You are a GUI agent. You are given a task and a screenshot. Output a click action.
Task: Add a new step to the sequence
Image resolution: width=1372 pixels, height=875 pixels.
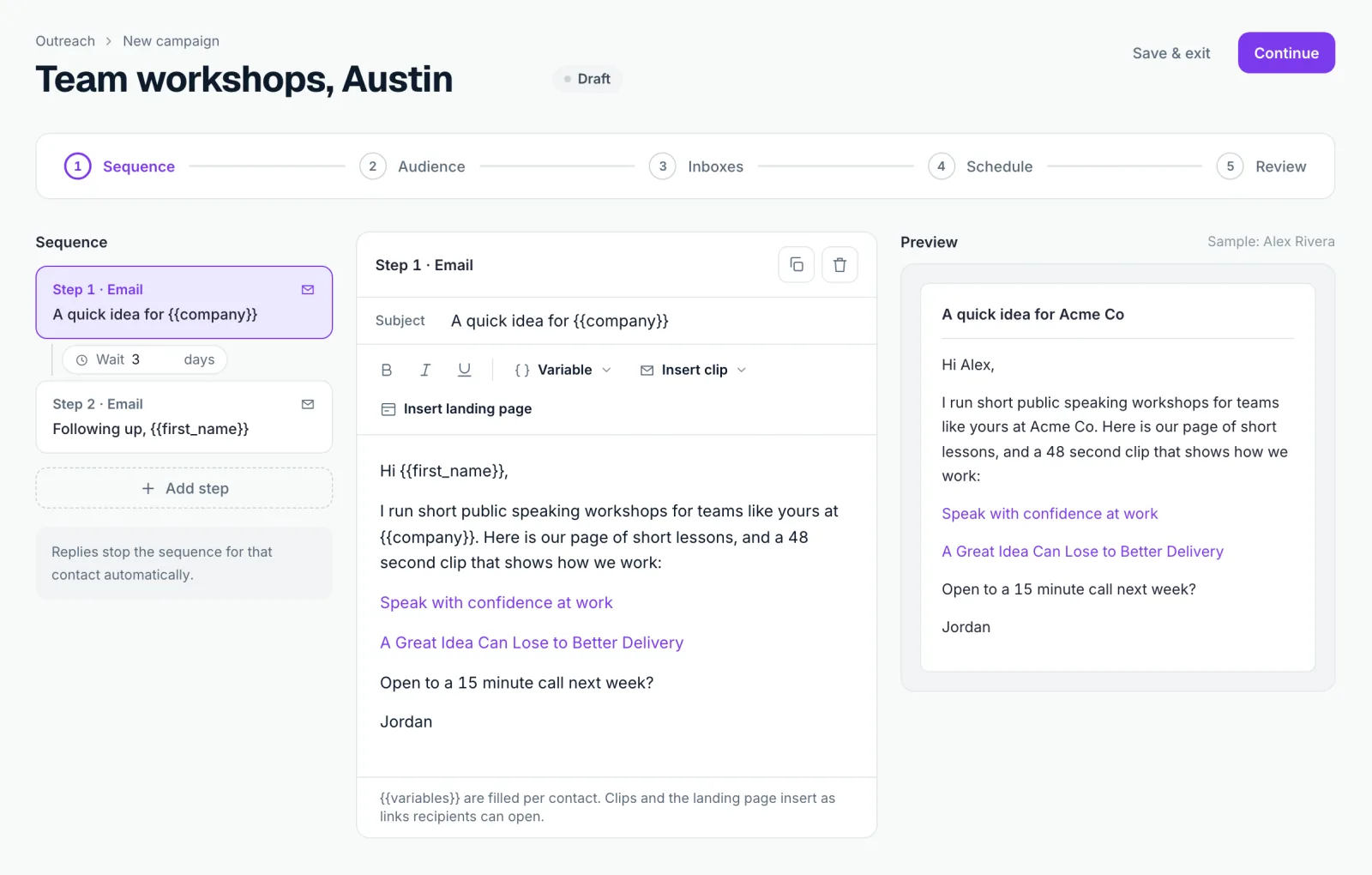tap(184, 488)
